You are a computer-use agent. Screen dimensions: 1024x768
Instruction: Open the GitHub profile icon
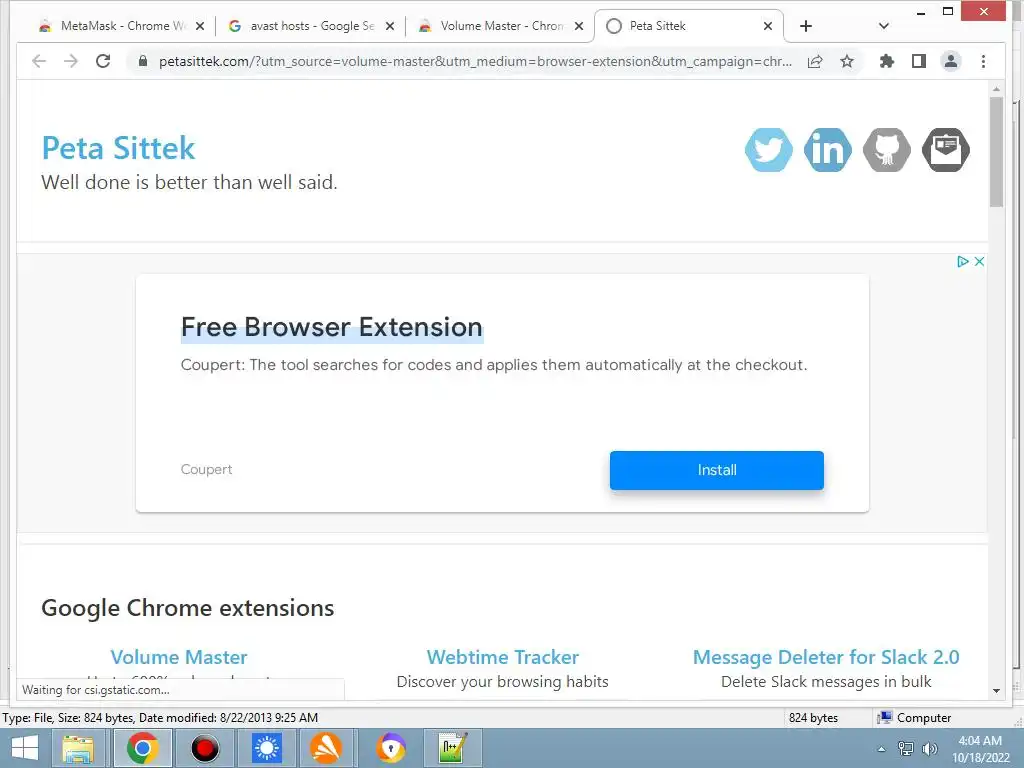pos(886,150)
